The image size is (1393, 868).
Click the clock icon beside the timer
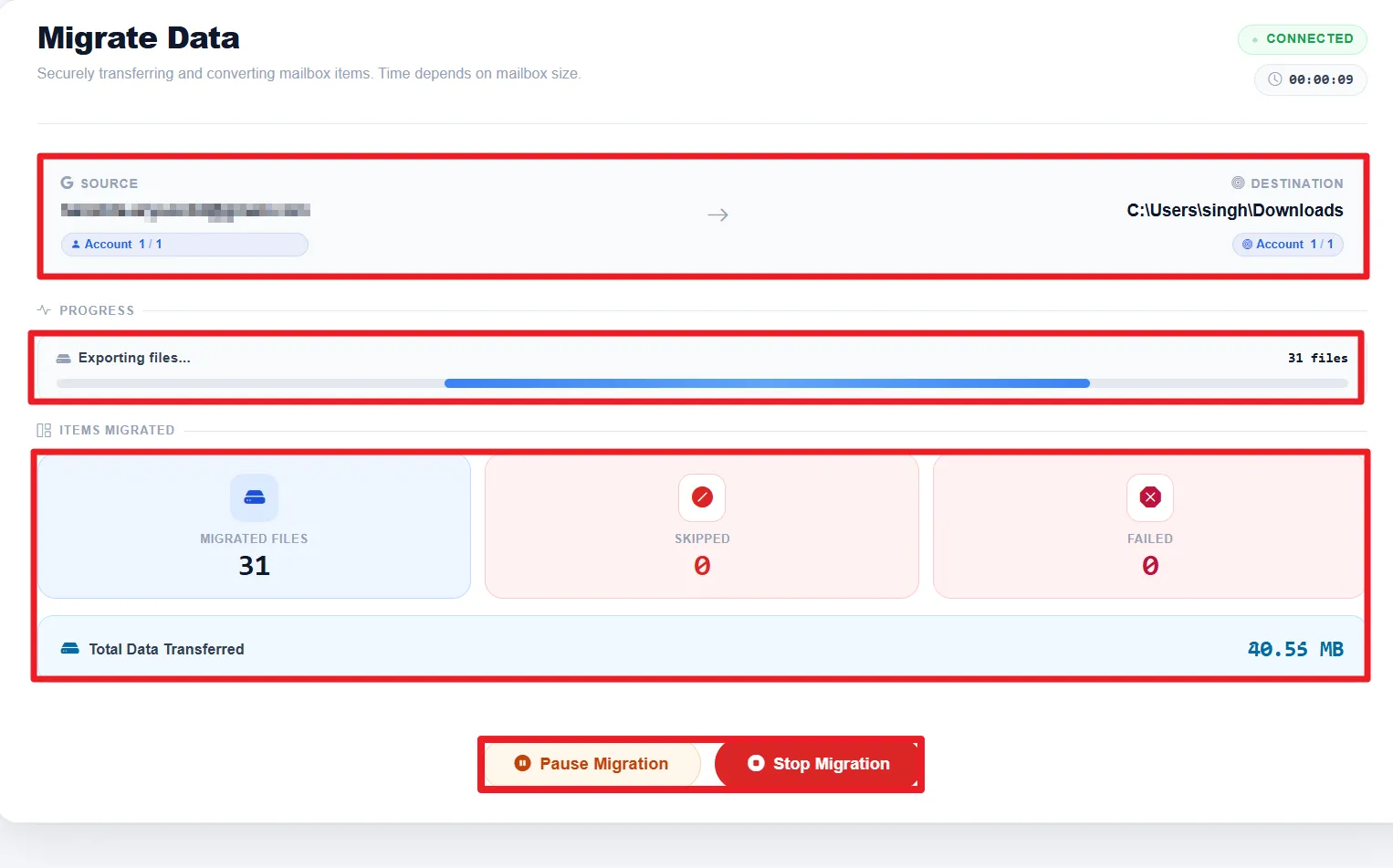tap(1275, 79)
